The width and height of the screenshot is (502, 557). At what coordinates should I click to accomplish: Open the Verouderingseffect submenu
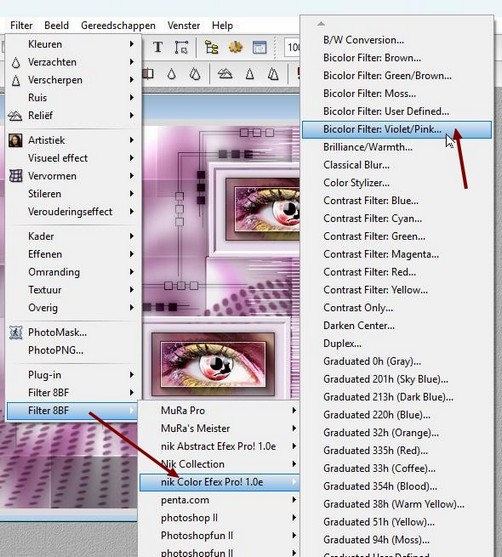tap(72, 211)
